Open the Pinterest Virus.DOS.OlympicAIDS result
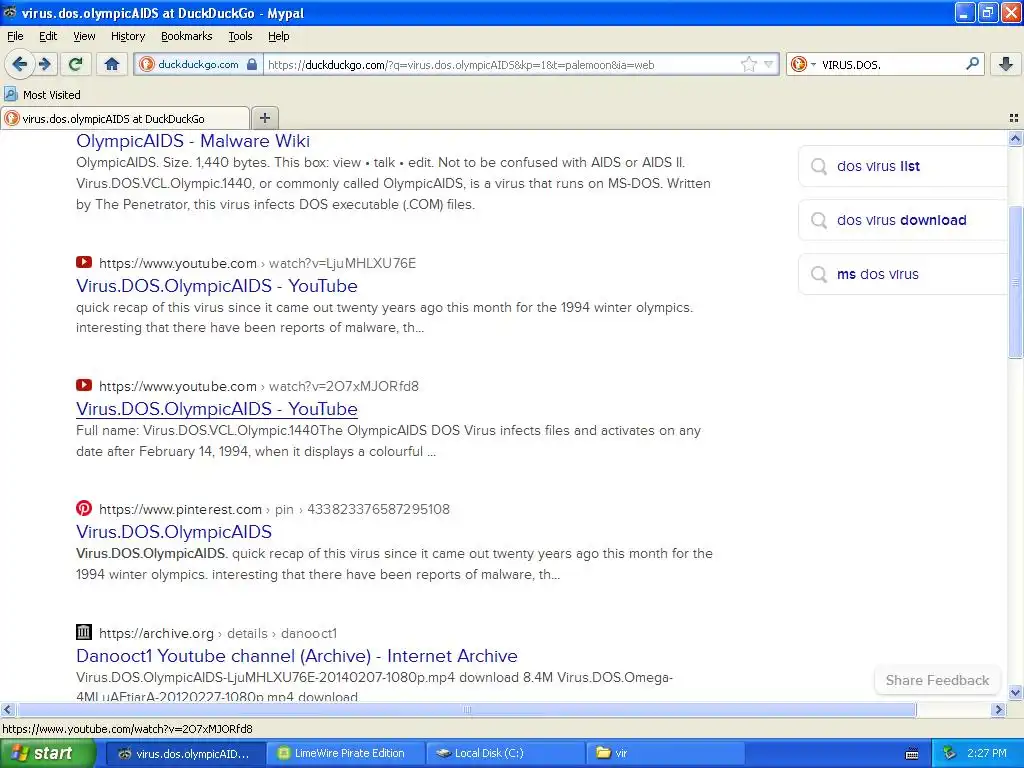The image size is (1024, 768). (174, 532)
